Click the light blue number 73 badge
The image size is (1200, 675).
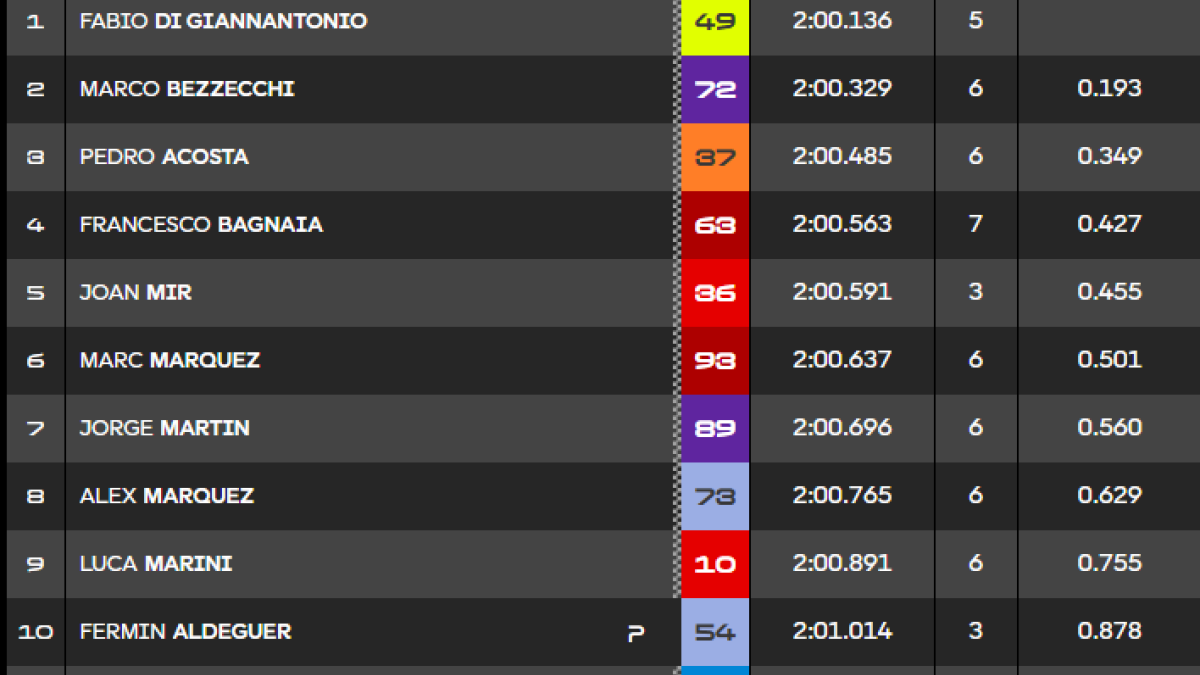point(715,496)
